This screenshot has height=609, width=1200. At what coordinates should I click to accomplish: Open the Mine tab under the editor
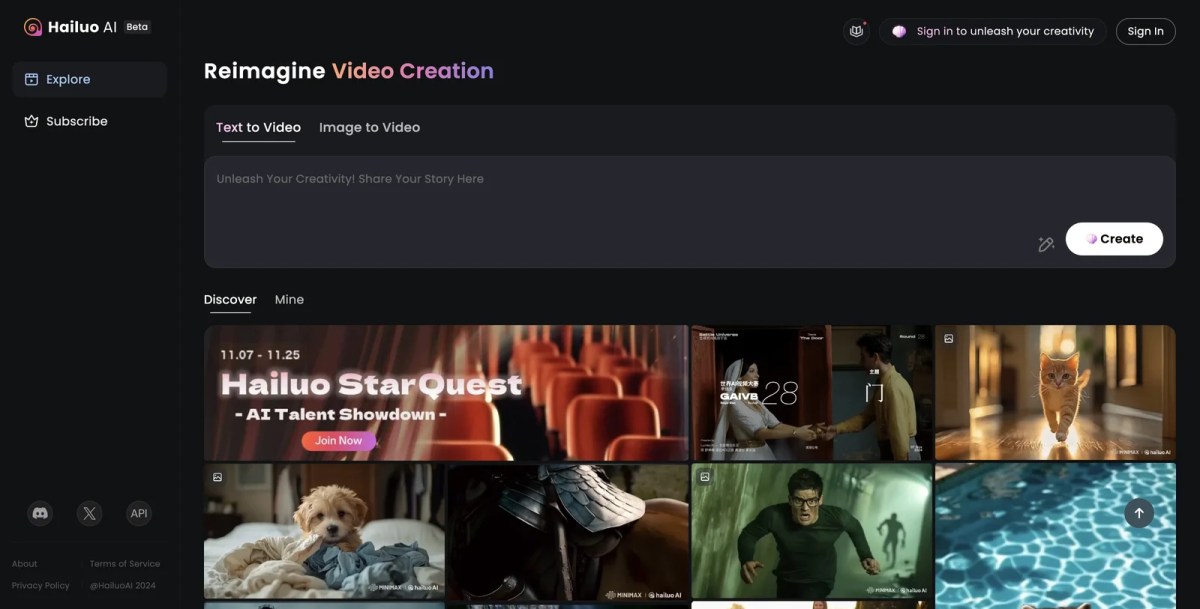[289, 299]
